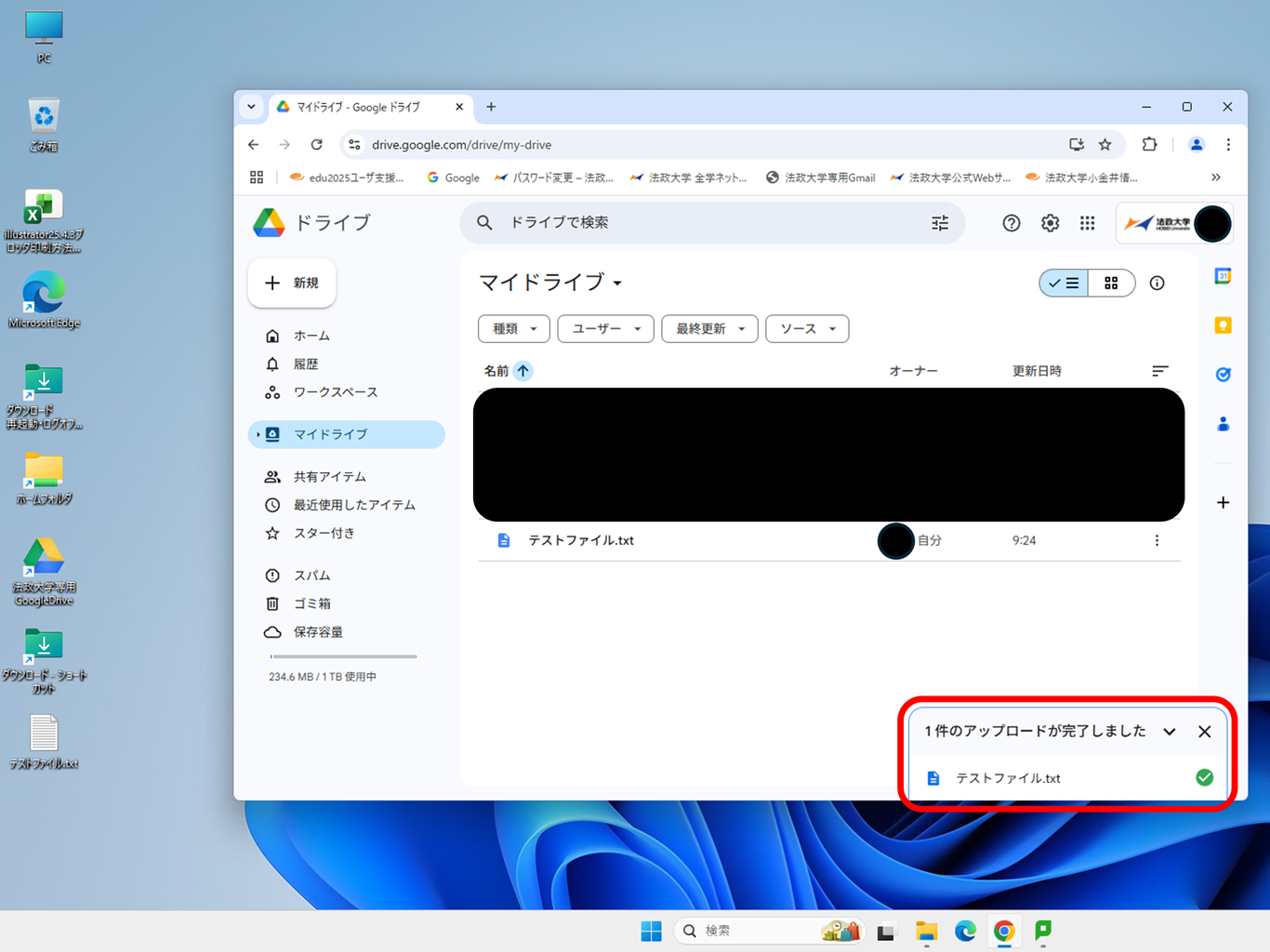
Task: Click the ドライブで検索 search field
Action: [x=707, y=223]
